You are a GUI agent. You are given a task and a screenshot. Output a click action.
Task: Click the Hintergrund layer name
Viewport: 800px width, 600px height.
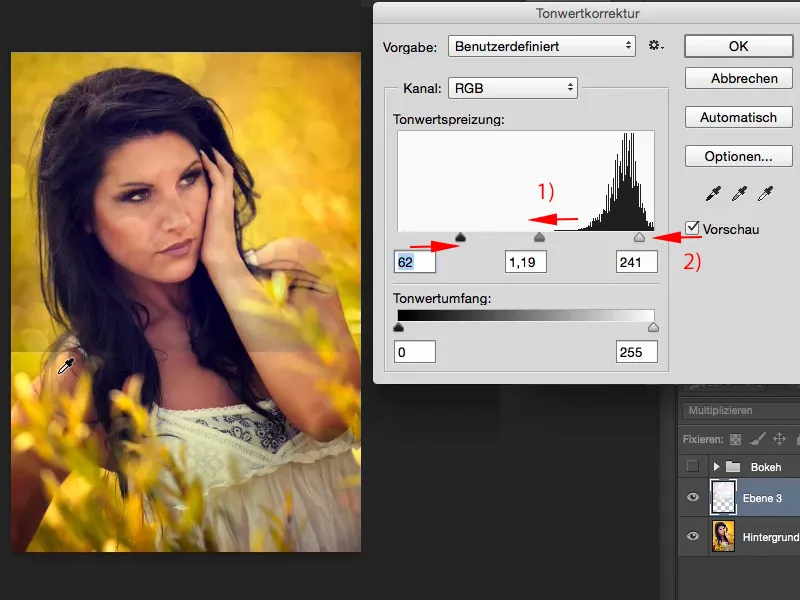[771, 537]
